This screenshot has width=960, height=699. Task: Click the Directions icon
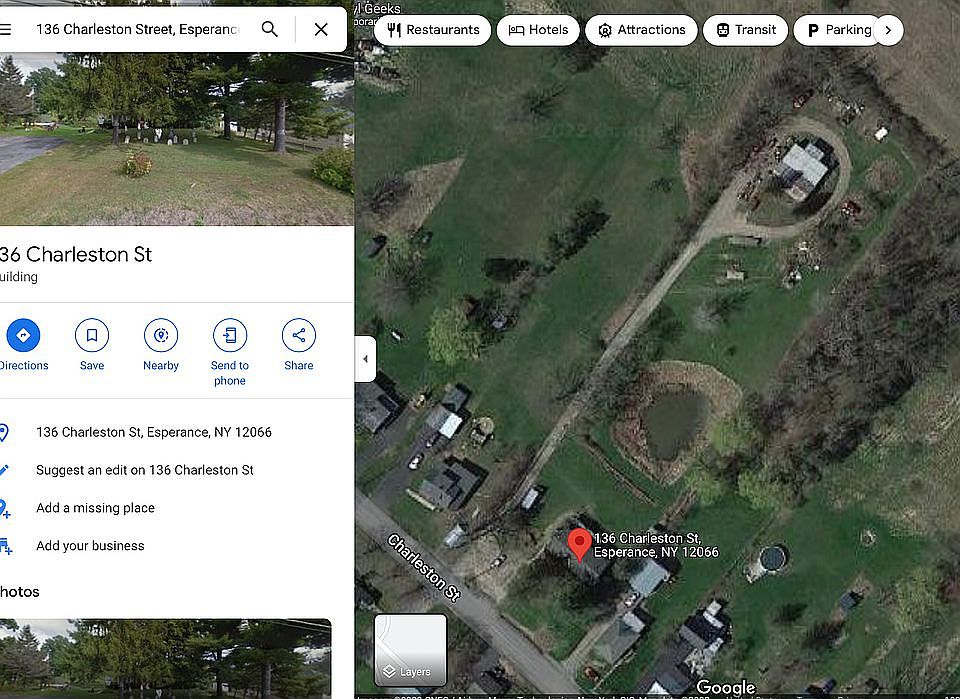pos(23,335)
